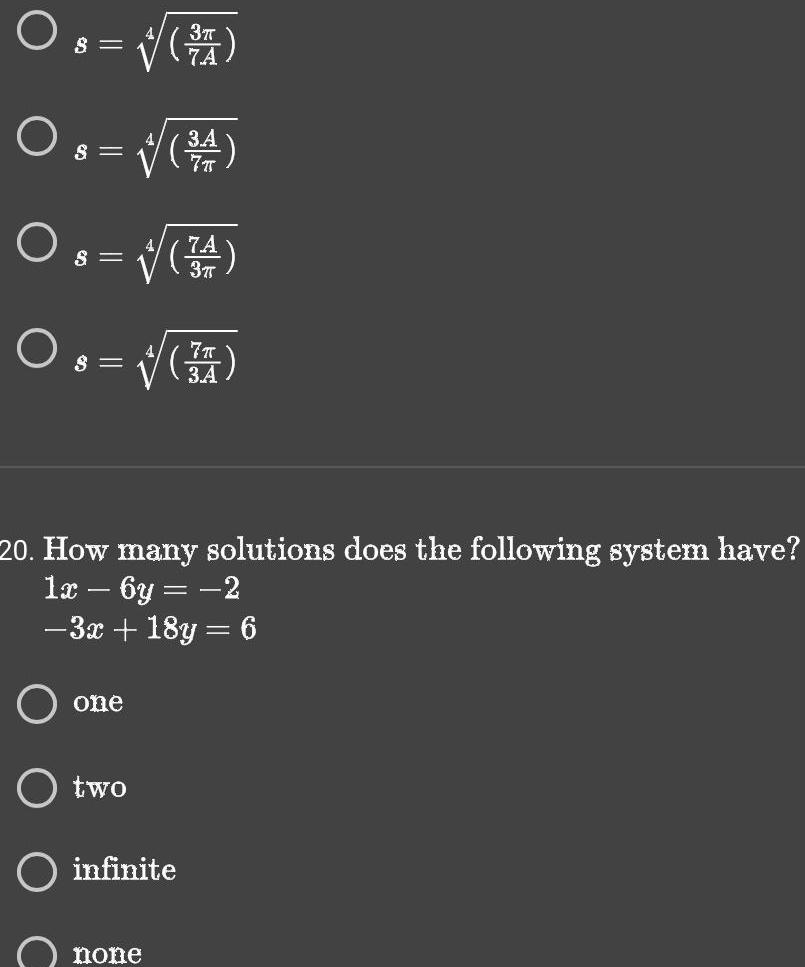805x967 pixels.
Task: Choose the answer 'two'
Action: point(36,789)
